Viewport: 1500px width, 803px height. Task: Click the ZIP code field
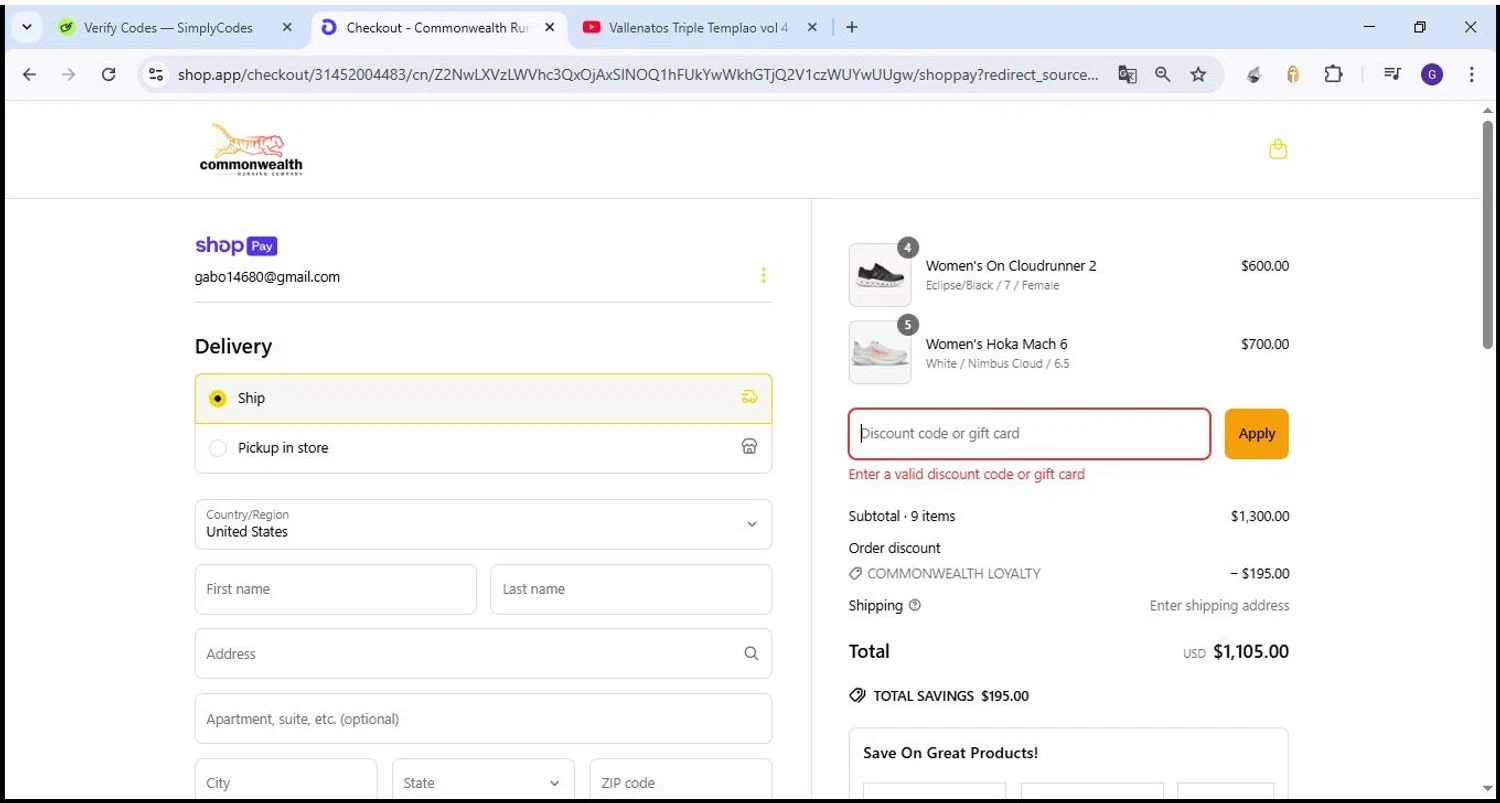pyautogui.click(x=681, y=783)
